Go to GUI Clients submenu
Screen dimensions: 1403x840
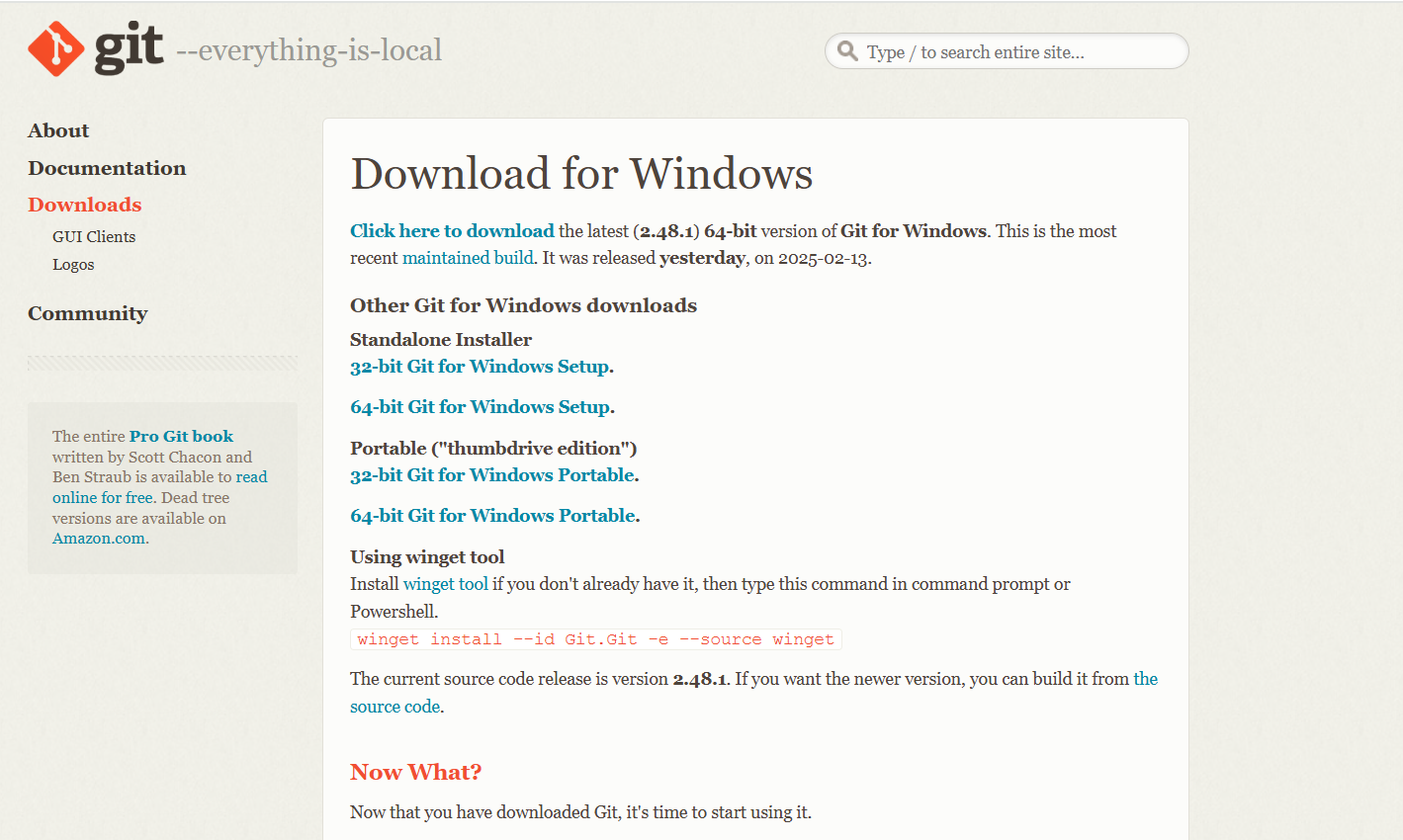tap(94, 236)
